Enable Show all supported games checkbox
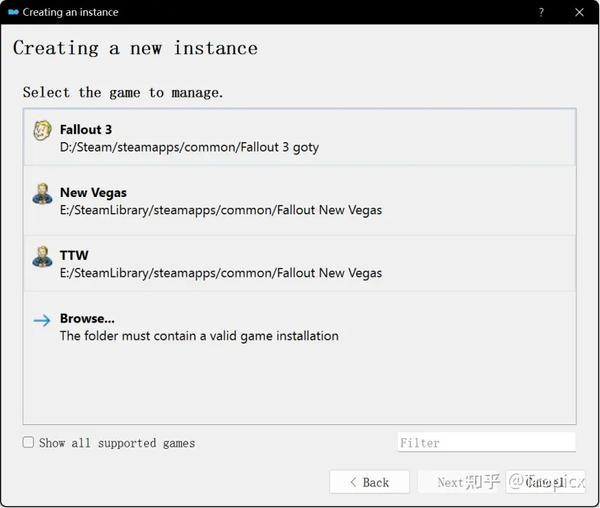Image resolution: width=600 pixels, height=508 pixels. point(28,443)
